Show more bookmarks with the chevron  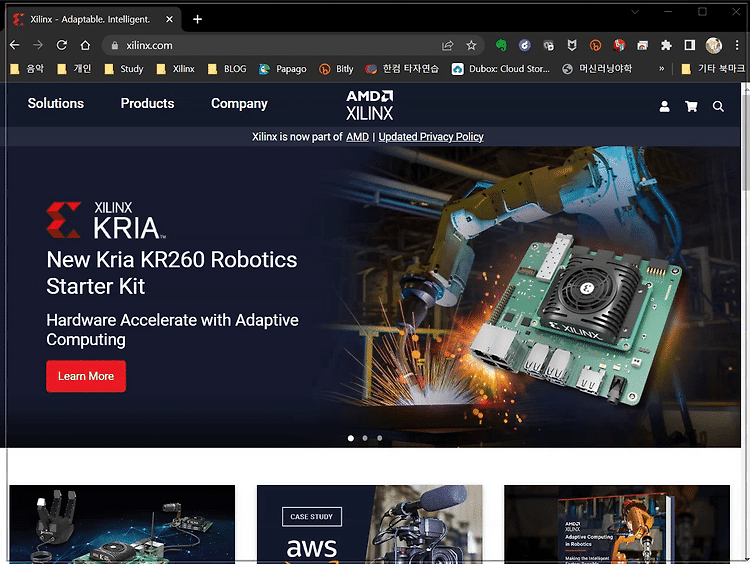coord(662,69)
